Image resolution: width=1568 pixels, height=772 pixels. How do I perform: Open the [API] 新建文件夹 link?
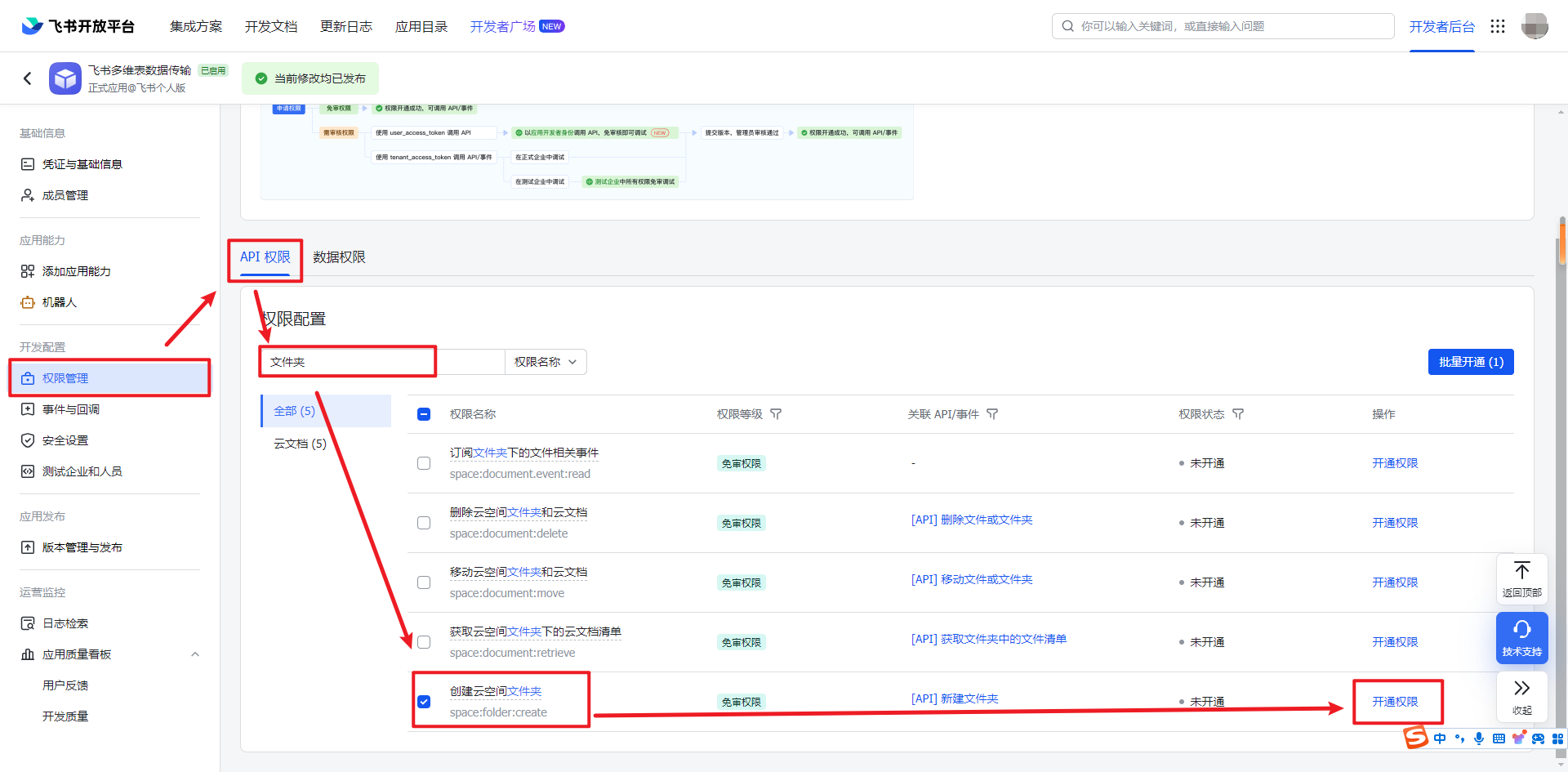[x=955, y=698]
